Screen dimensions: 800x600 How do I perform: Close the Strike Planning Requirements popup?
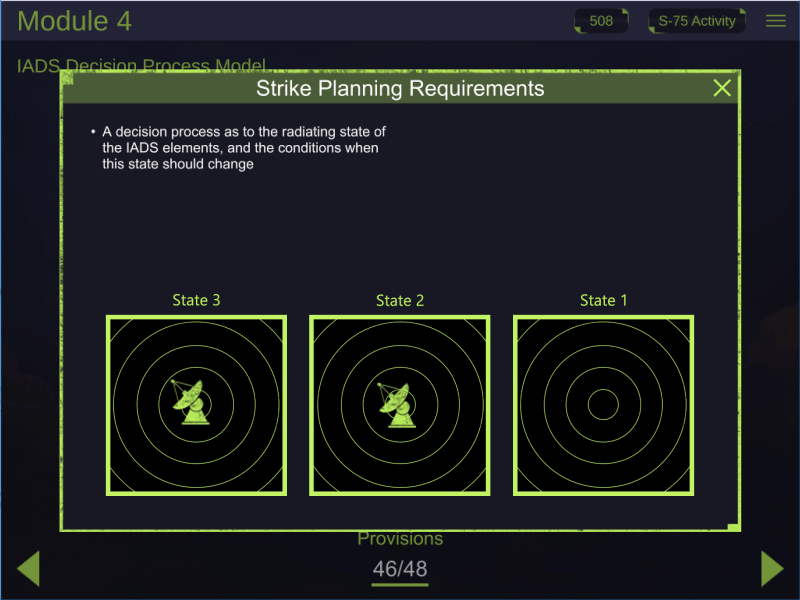point(722,88)
